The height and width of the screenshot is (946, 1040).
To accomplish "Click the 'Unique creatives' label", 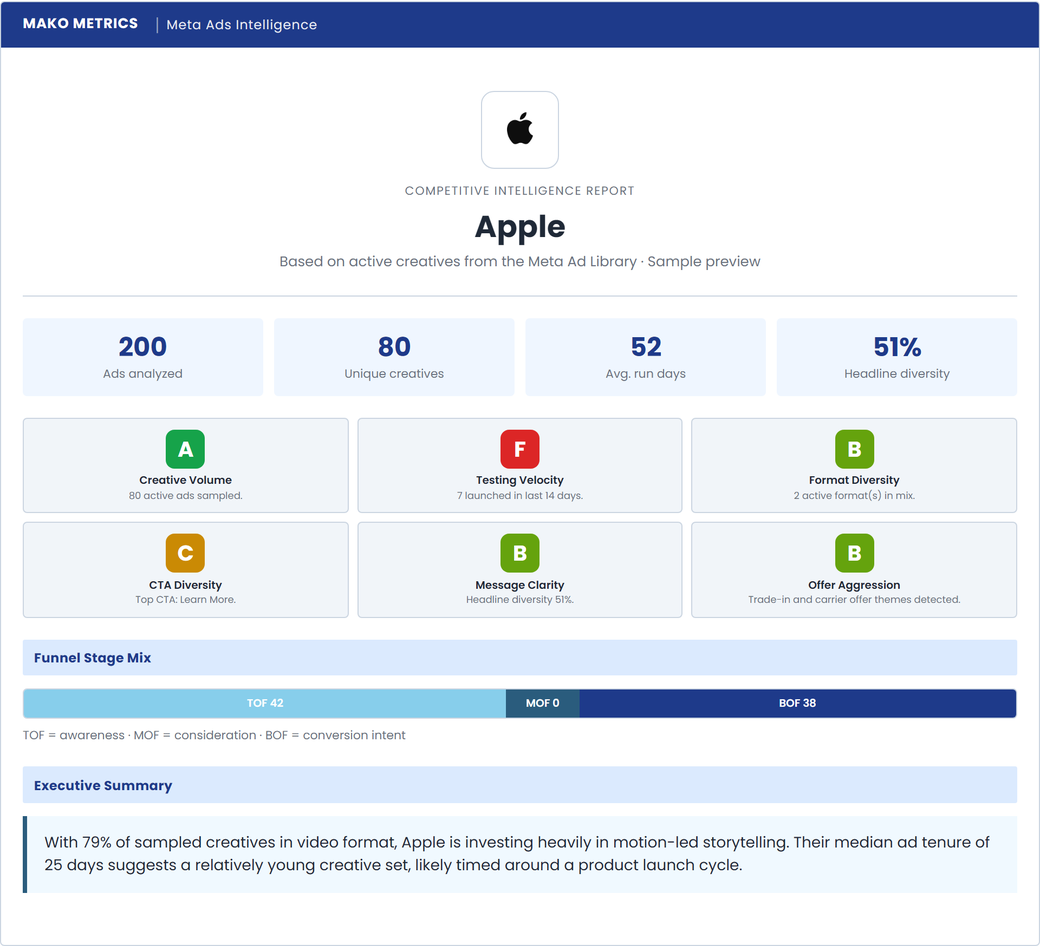I will 394,373.
